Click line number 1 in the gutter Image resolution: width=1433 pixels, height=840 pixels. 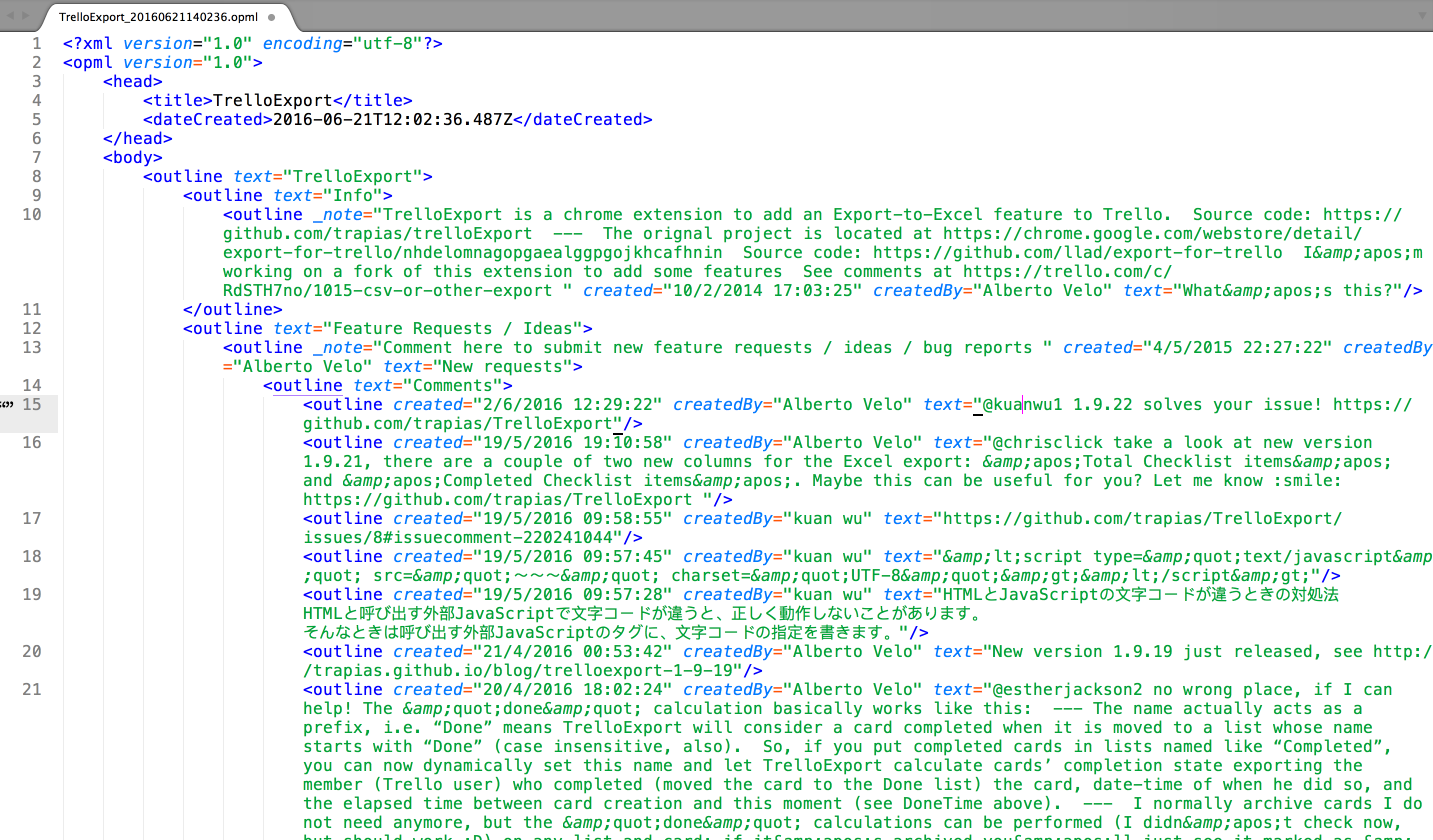coord(37,43)
